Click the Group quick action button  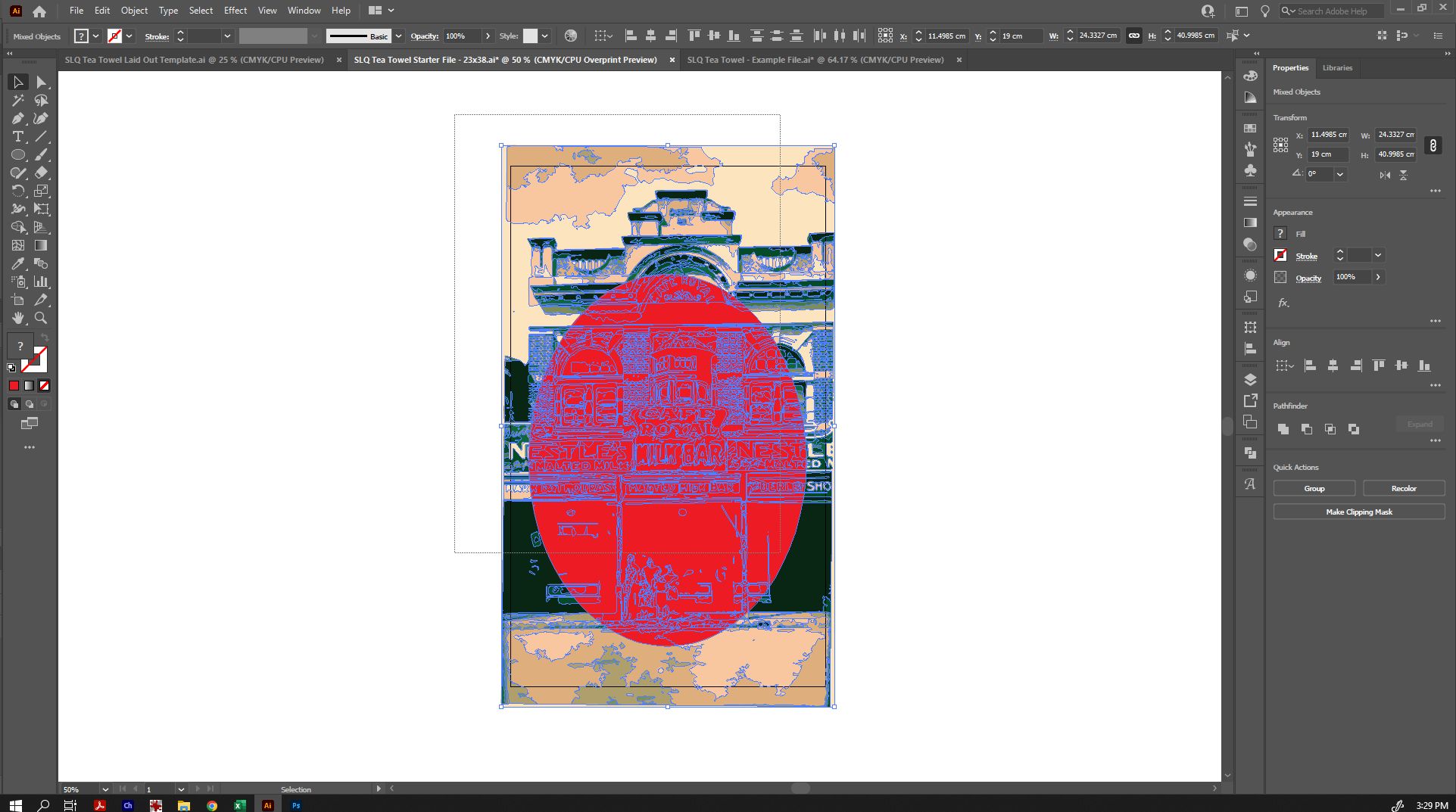(x=1314, y=489)
